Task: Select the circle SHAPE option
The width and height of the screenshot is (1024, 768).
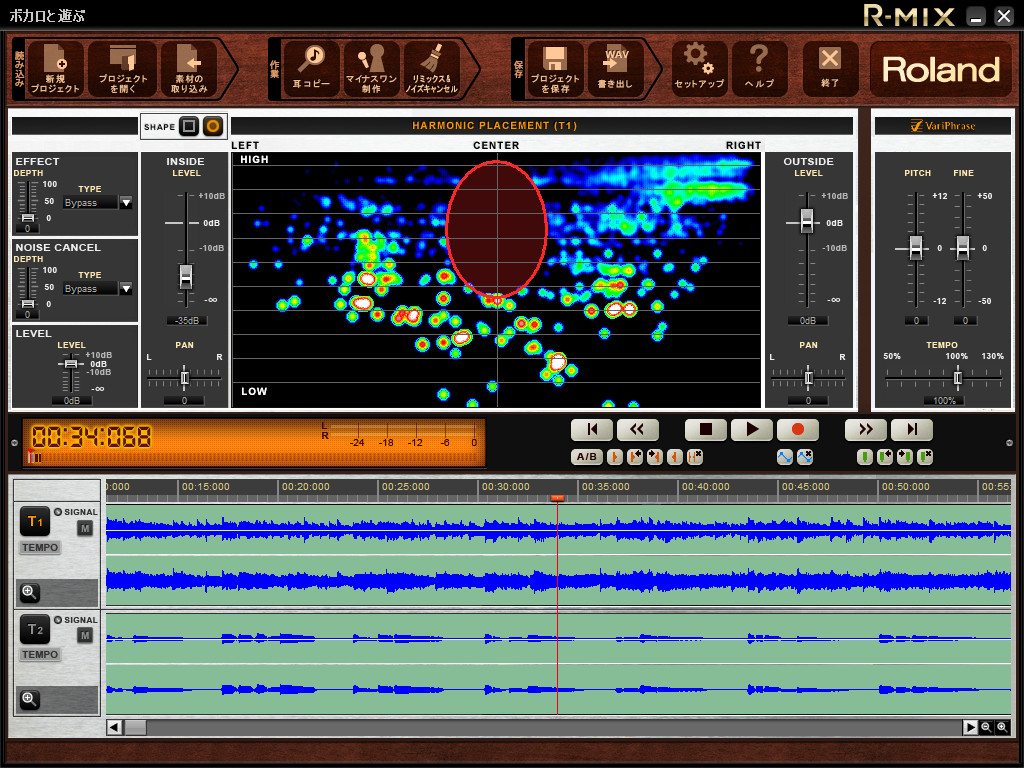Action: pyautogui.click(x=213, y=126)
